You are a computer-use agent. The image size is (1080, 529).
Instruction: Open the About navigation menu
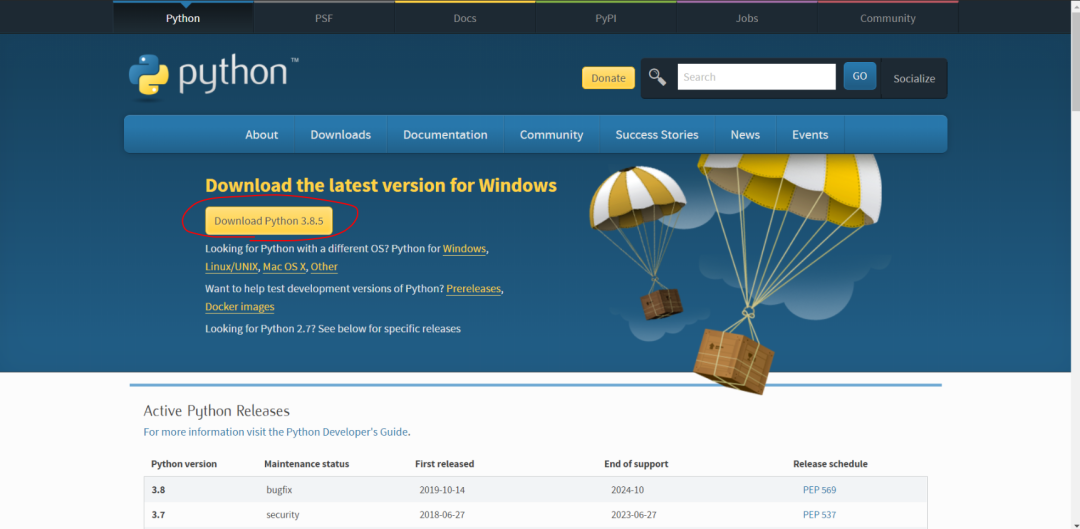pos(262,134)
